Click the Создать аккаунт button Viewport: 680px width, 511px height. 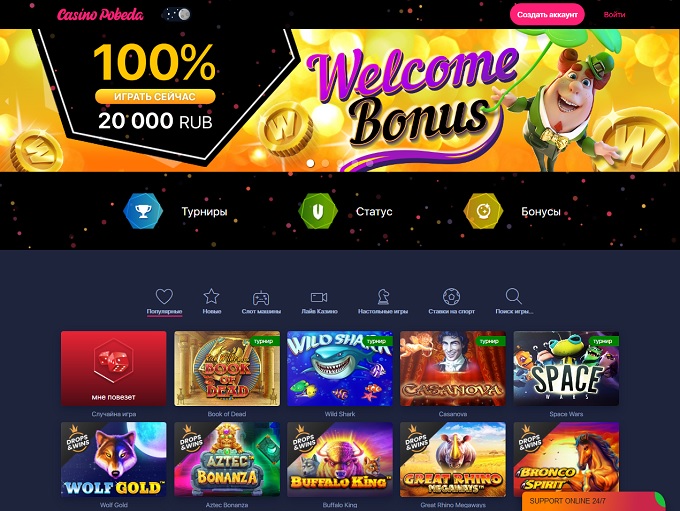(547, 14)
